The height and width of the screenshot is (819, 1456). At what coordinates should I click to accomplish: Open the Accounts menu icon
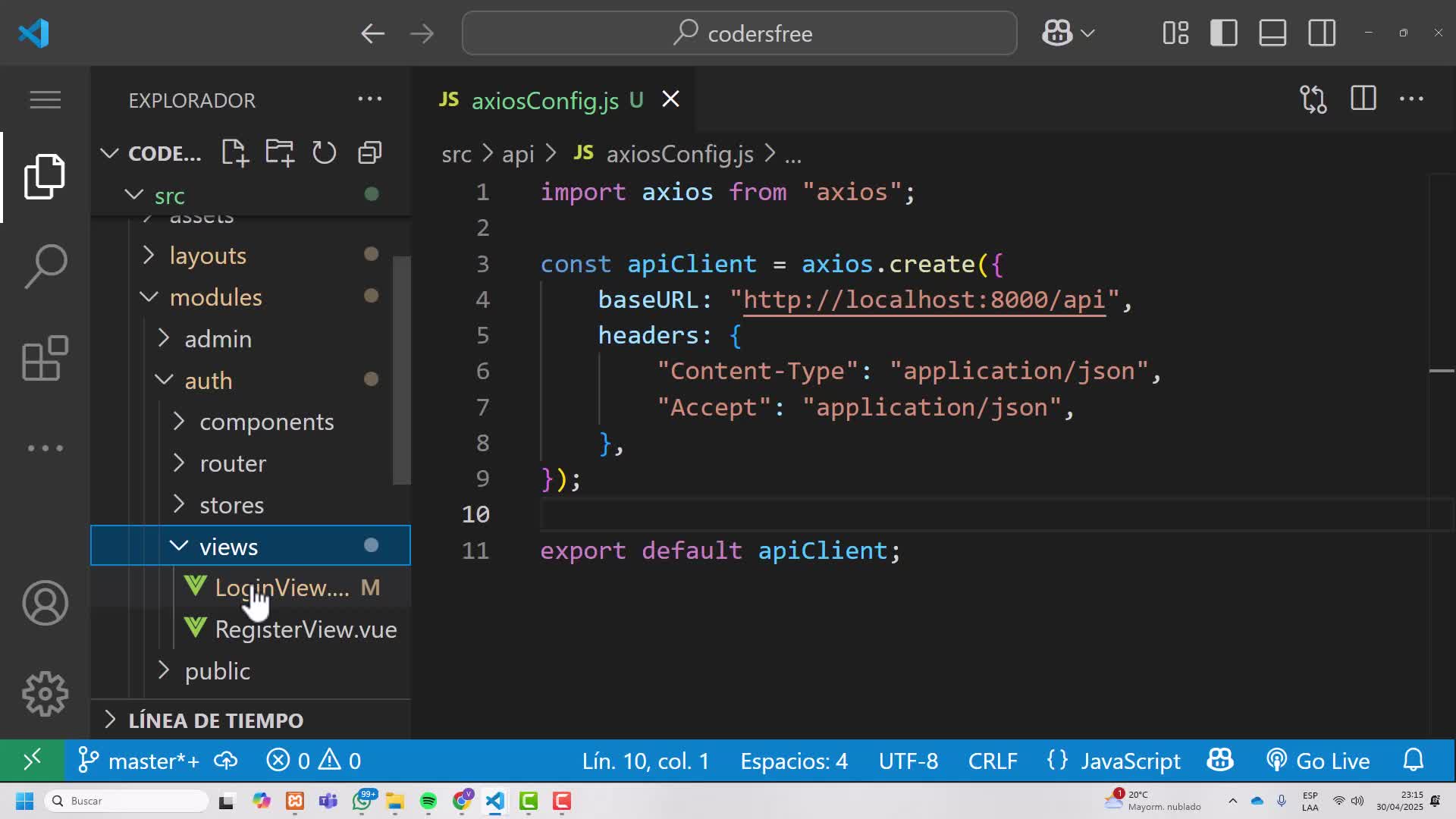point(45,603)
